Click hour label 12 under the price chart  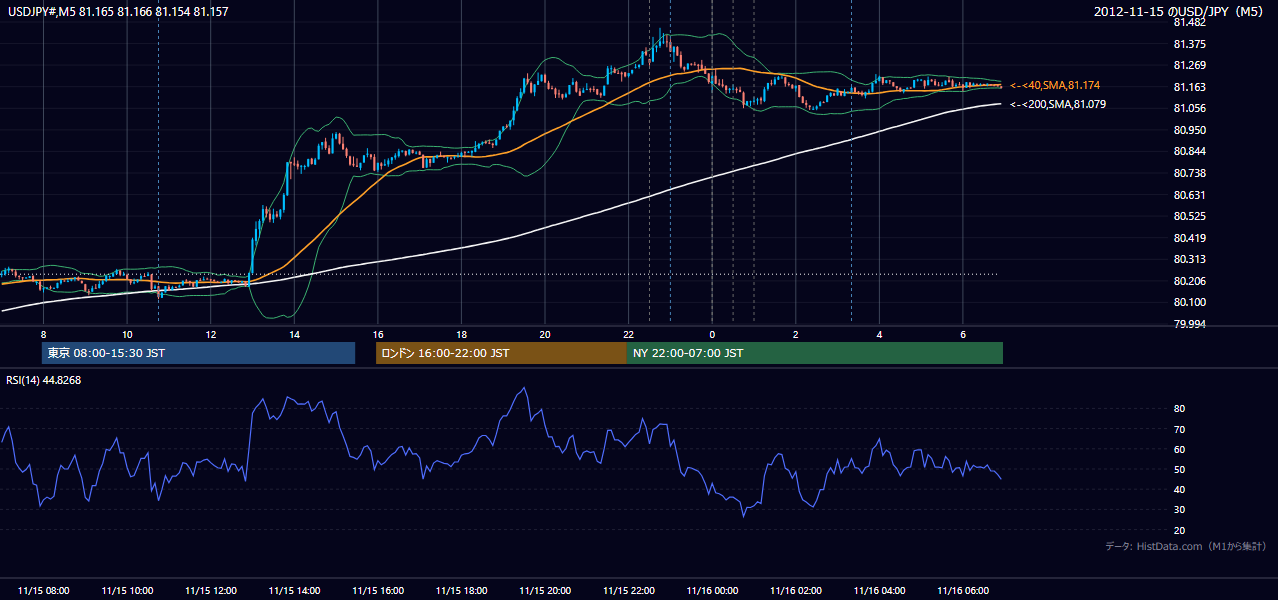(x=210, y=333)
